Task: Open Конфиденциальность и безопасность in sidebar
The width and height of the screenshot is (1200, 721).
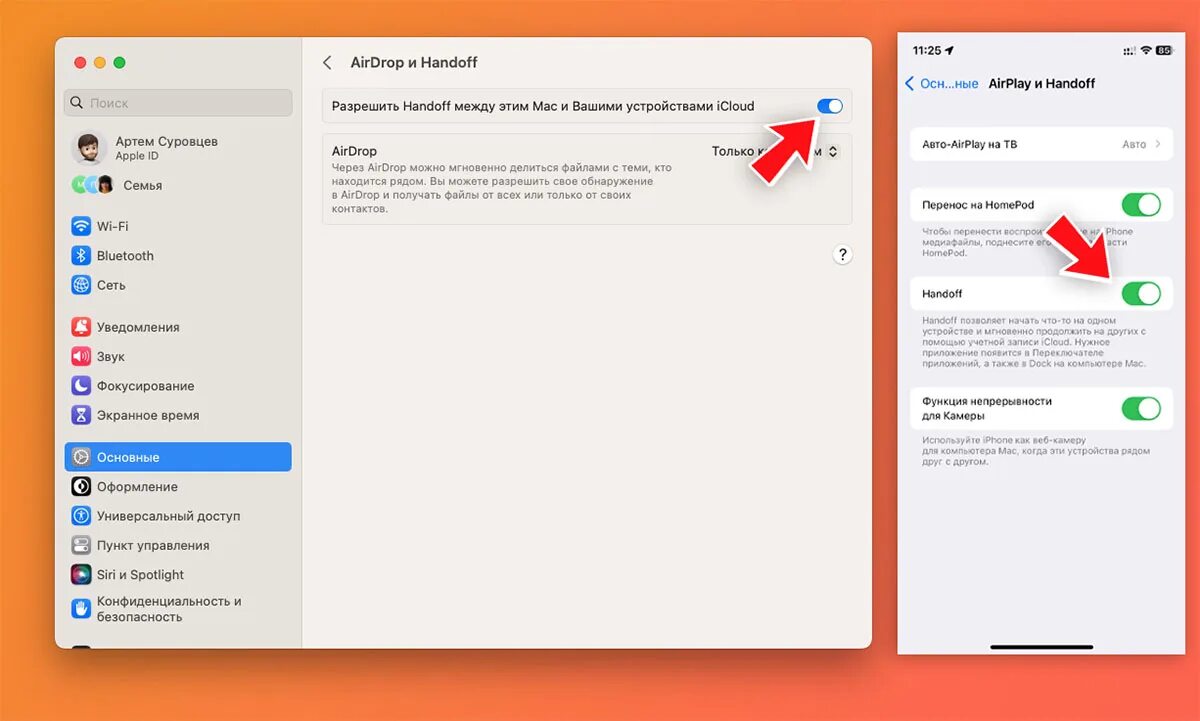Action: coord(178,609)
